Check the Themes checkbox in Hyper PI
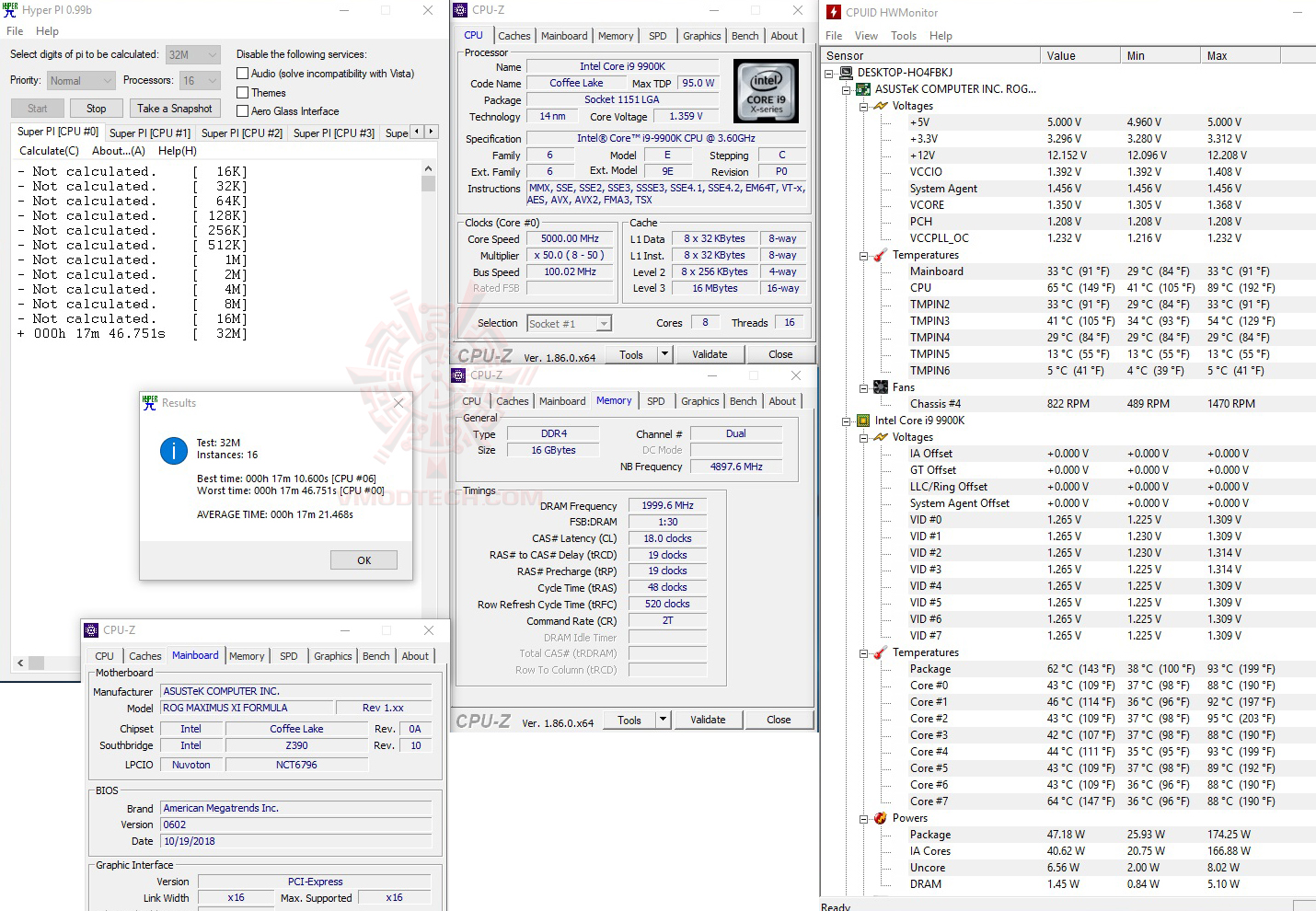The width and height of the screenshot is (1316, 911). click(242, 92)
